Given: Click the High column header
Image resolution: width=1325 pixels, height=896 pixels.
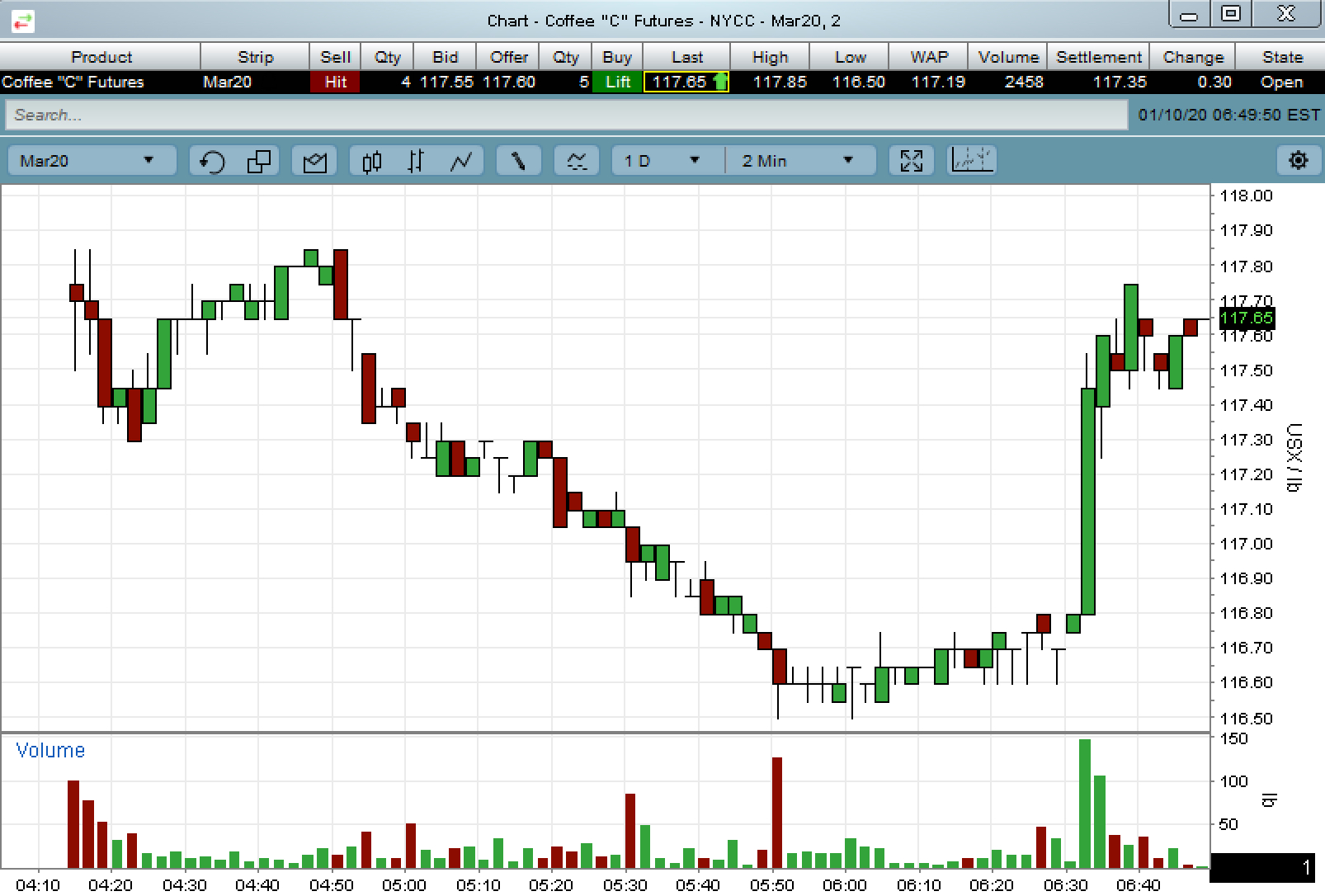Looking at the screenshot, I should [x=770, y=57].
